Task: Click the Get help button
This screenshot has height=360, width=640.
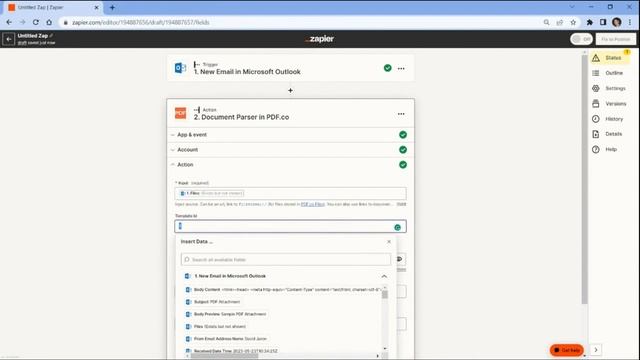Action: coord(567,350)
